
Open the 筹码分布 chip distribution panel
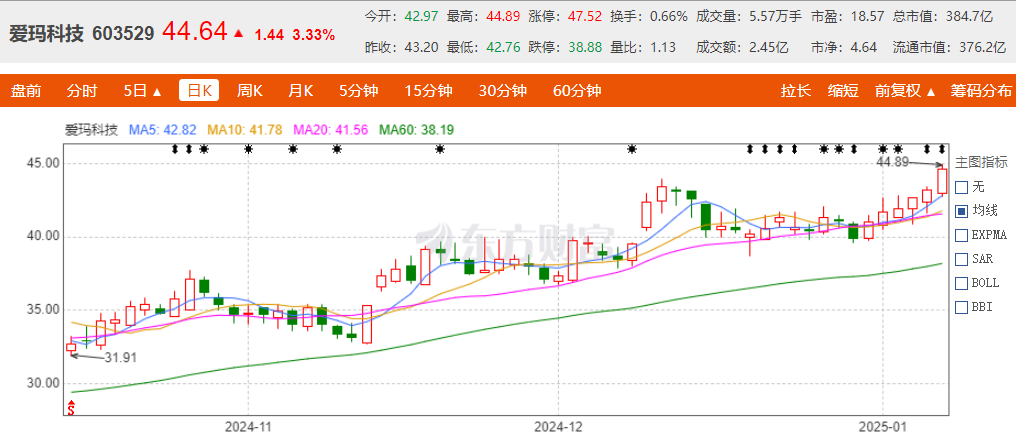(980, 91)
